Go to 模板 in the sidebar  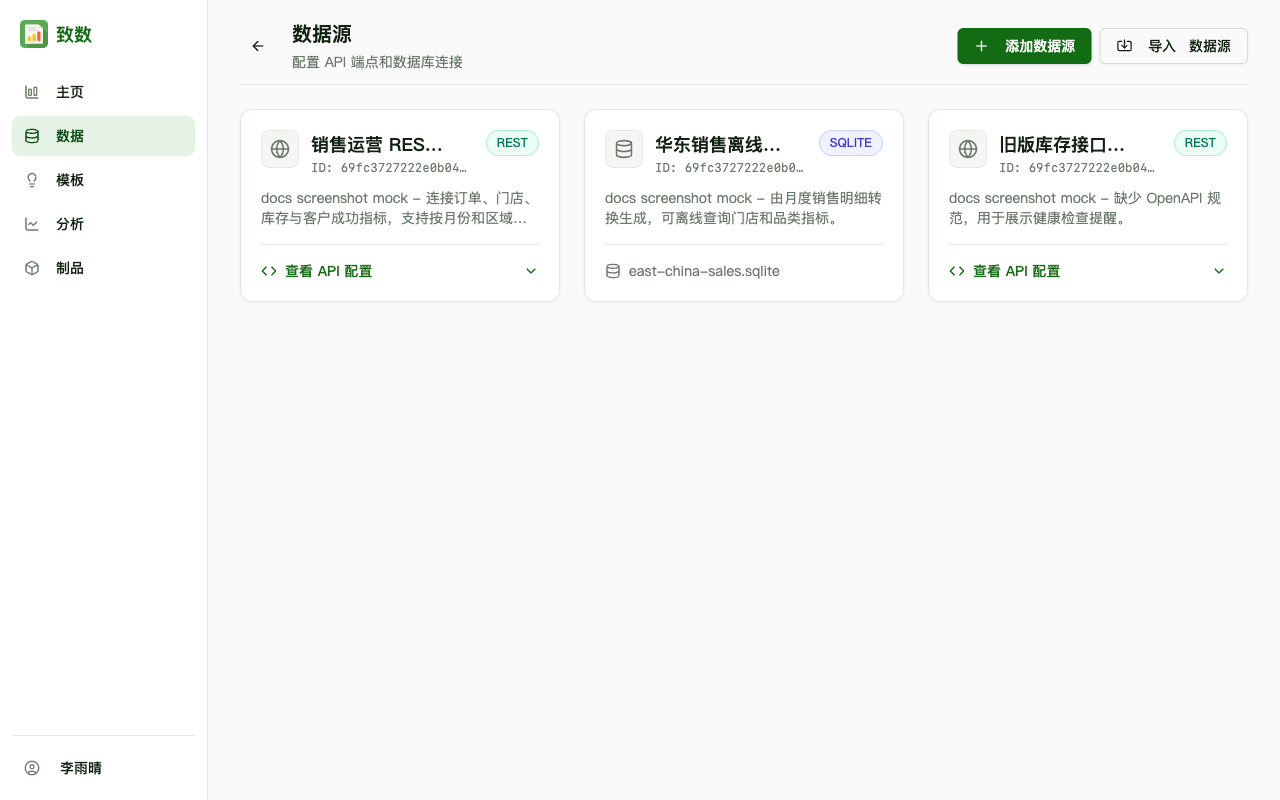pos(103,180)
